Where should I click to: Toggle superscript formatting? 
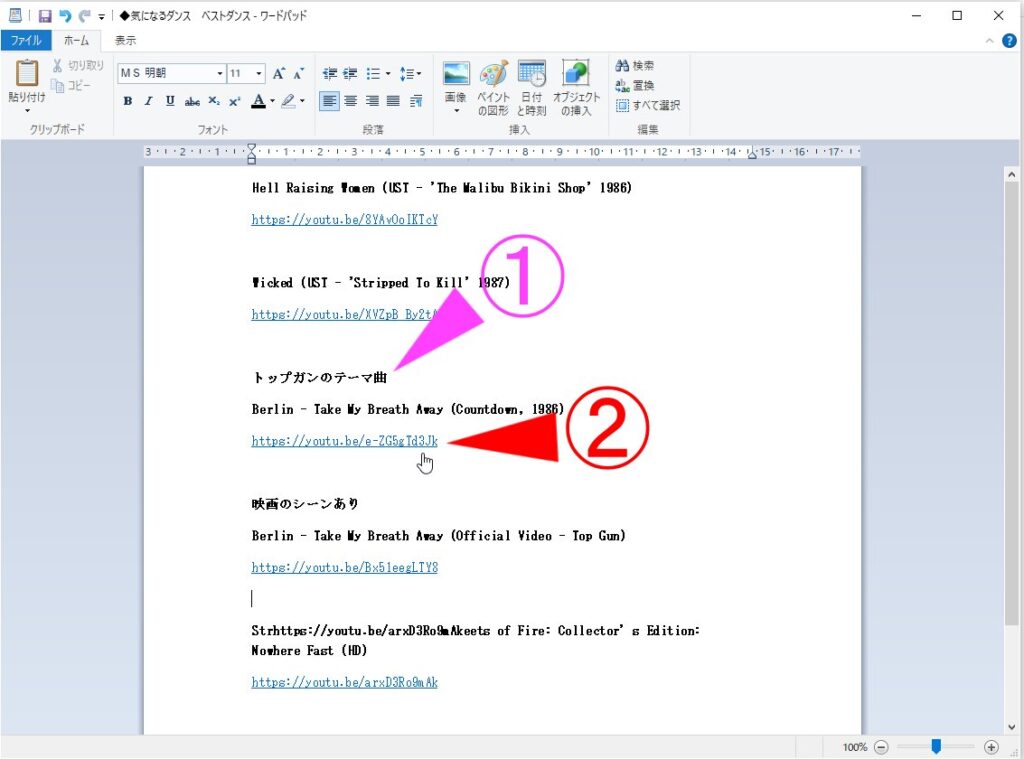(234, 101)
